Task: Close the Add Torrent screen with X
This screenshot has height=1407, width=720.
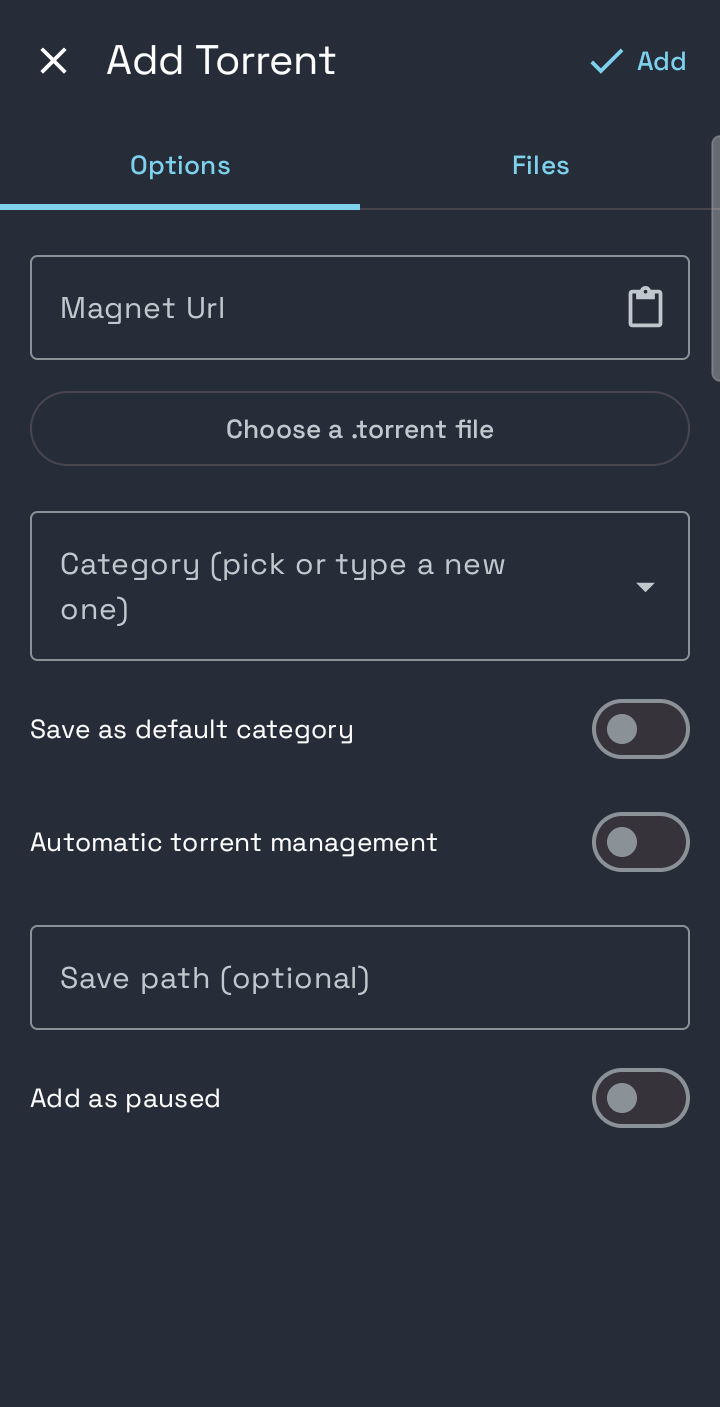Action: tap(53, 61)
